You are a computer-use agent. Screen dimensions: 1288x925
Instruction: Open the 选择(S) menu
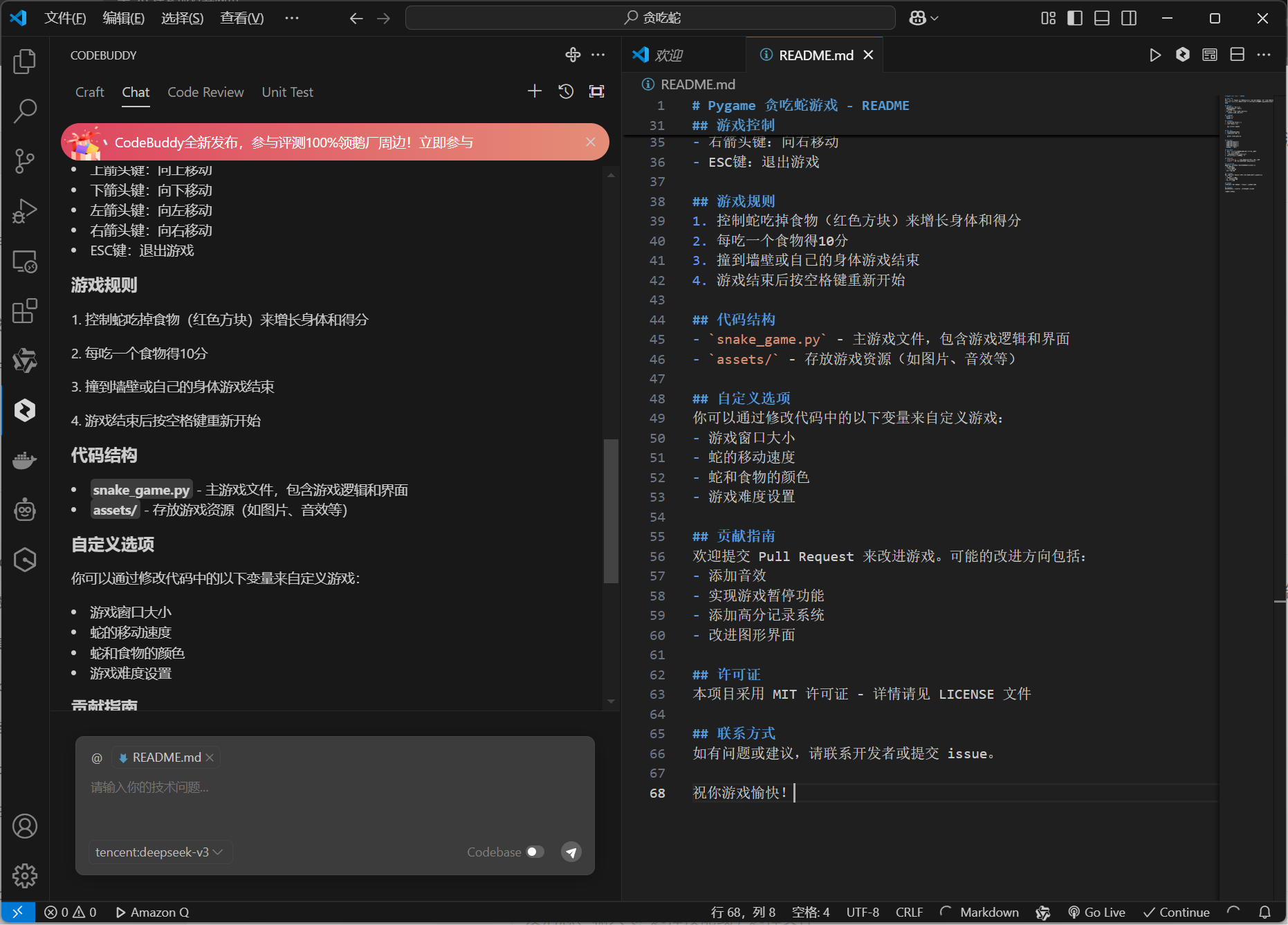pos(182,18)
